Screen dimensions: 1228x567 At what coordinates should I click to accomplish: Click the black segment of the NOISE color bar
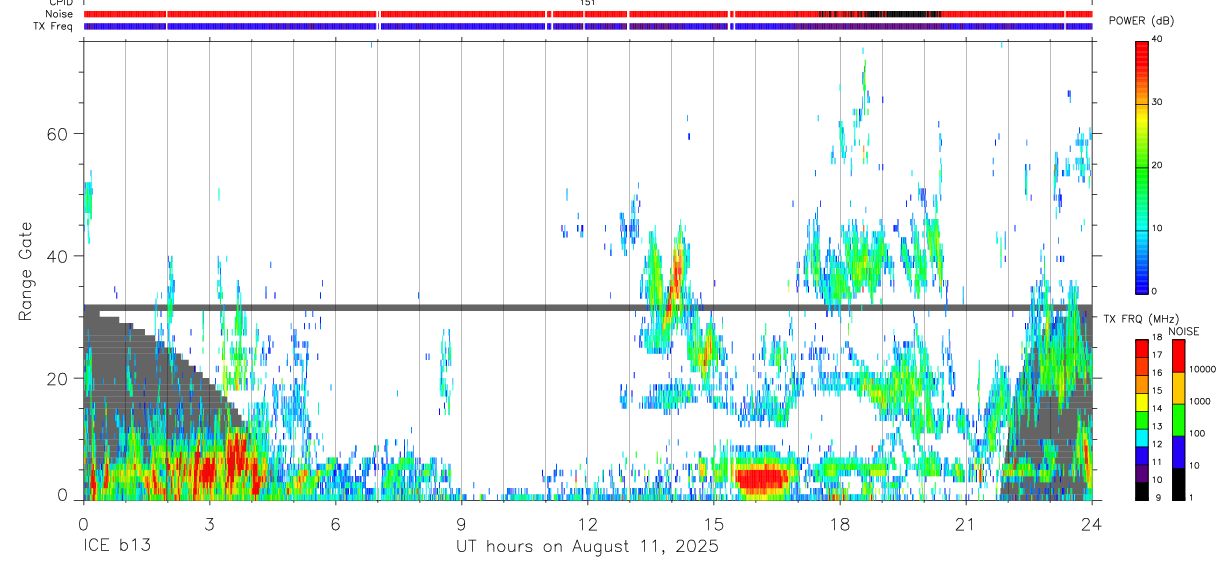(1178, 484)
